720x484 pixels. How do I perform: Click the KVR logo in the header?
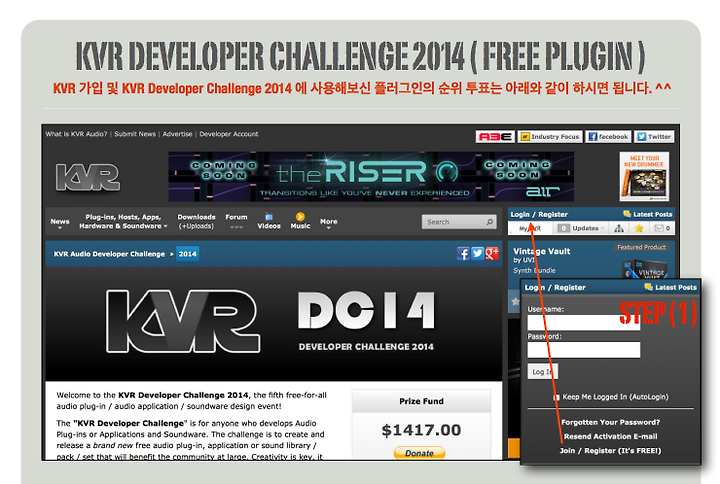[88, 177]
